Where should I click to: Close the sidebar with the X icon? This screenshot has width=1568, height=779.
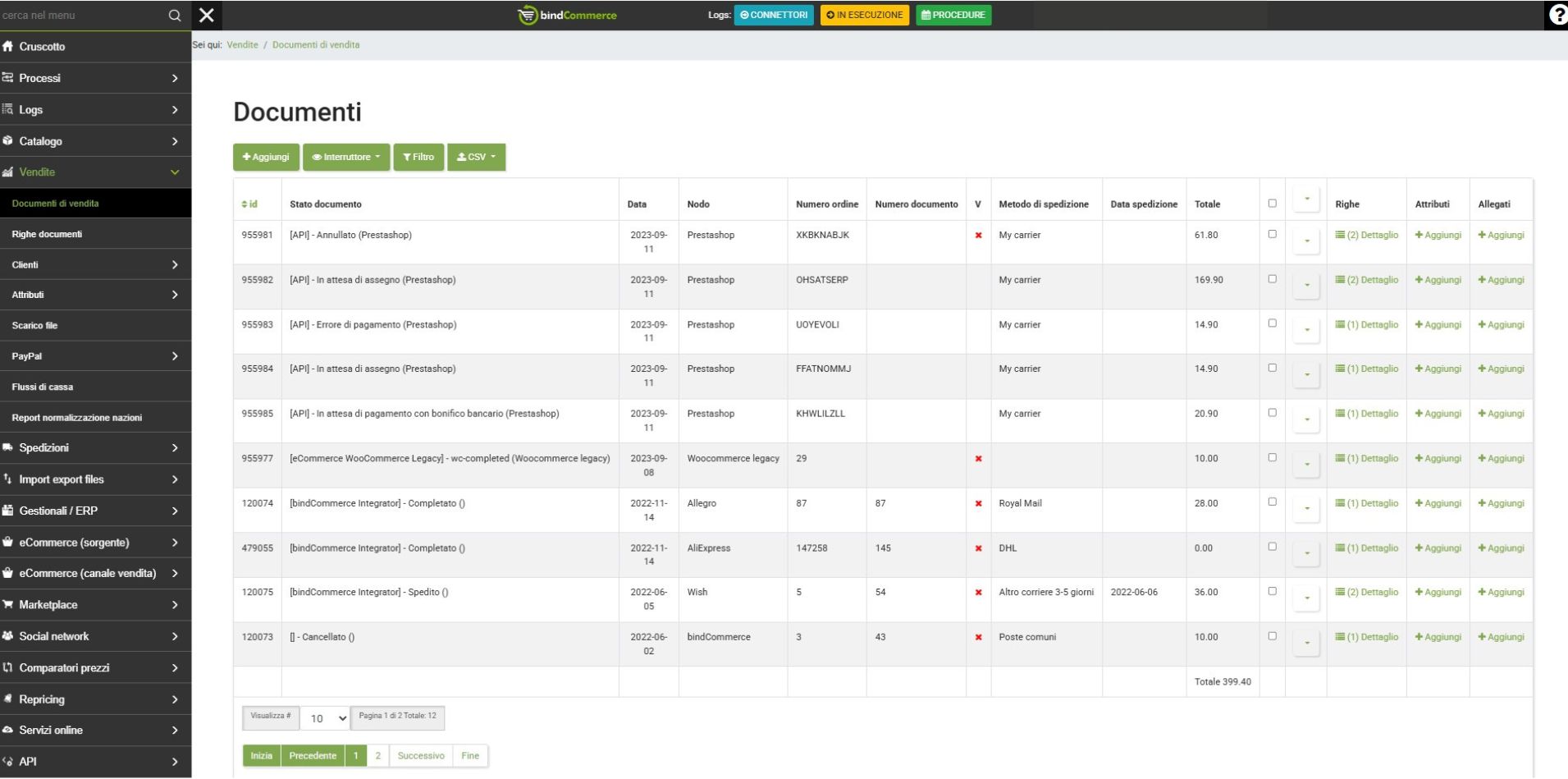[x=207, y=16]
